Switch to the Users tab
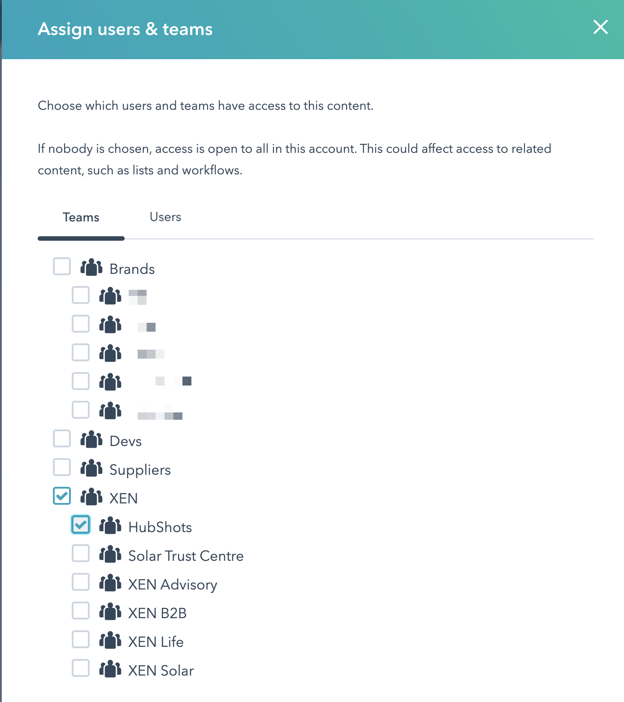 (x=165, y=217)
